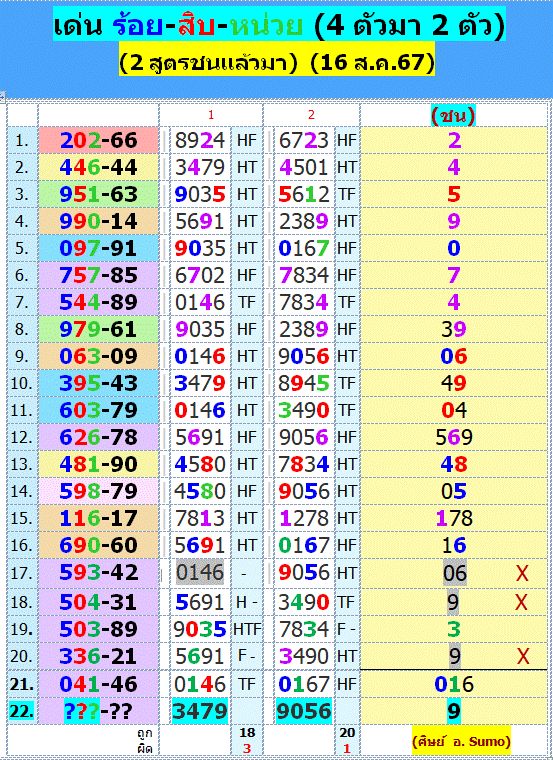Viewport: 553px width, 760px height.
Task: Click the 569 cell in row 12
Action: [454, 437]
